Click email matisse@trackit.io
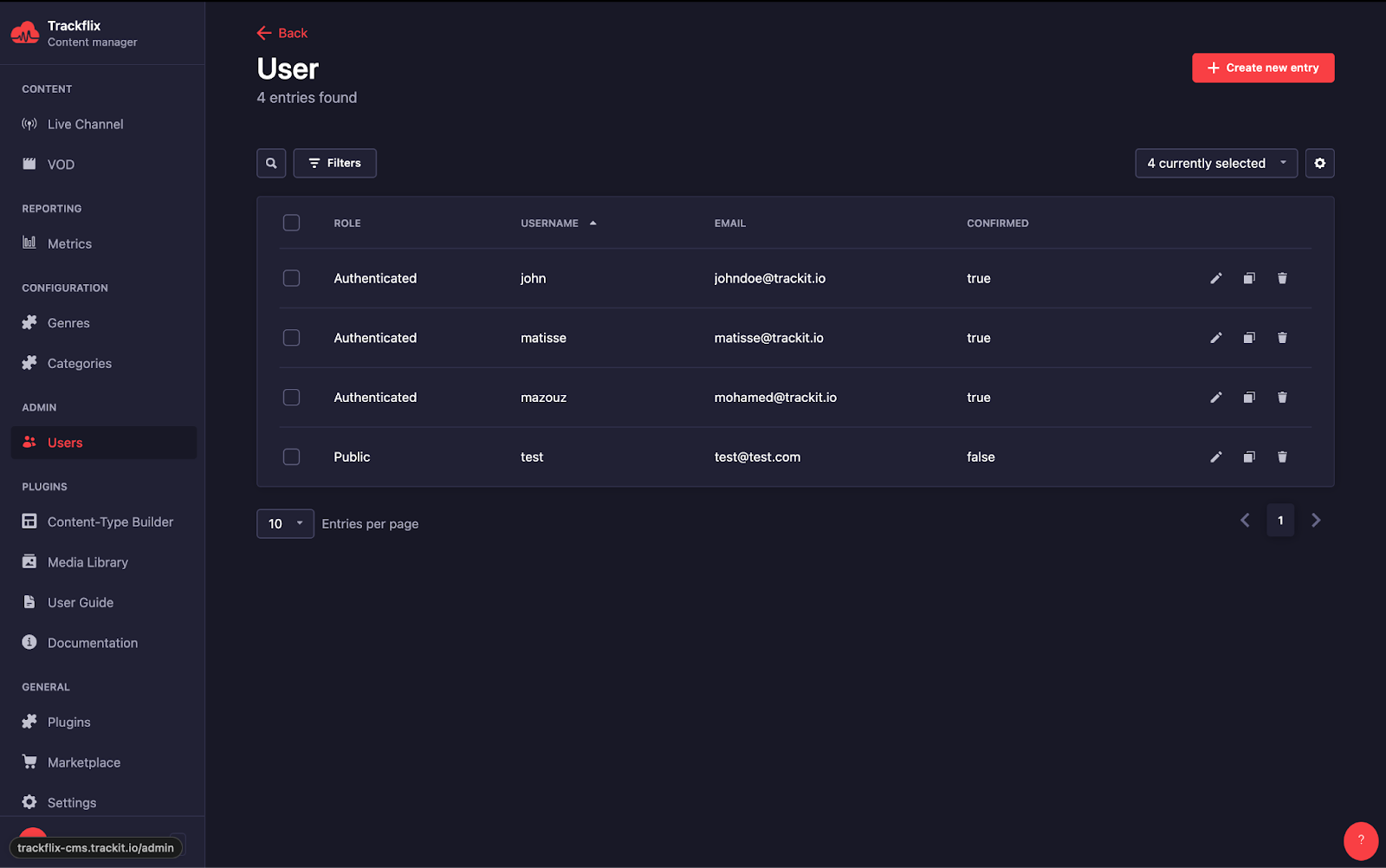Viewport: 1386px width, 868px height. tap(769, 338)
